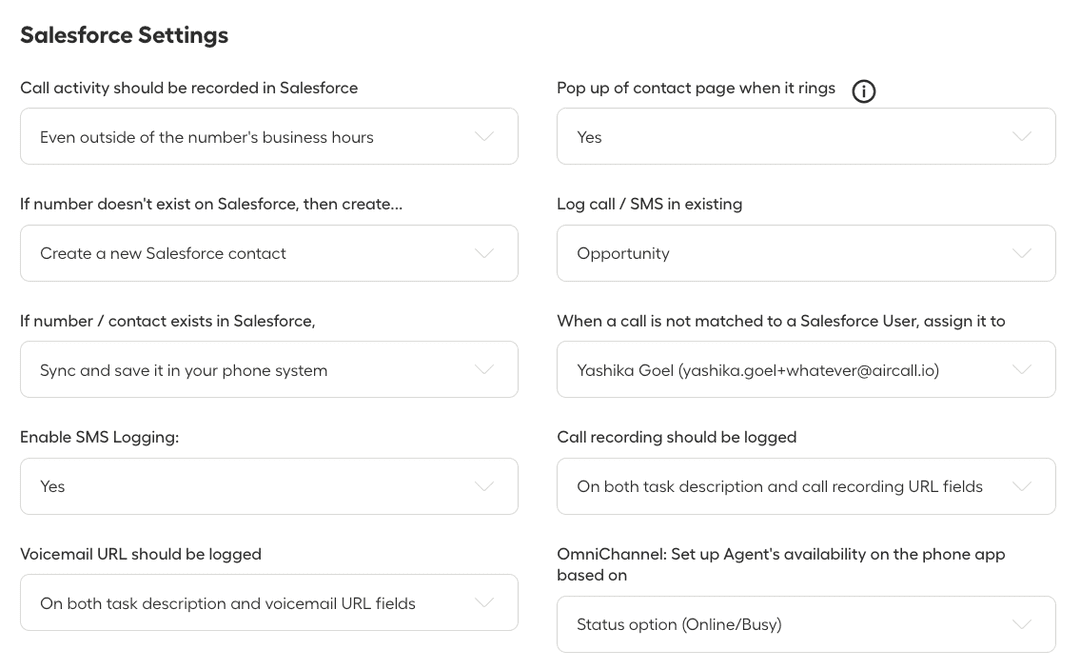
Task: Click chevron arrow beside the Opportunity value
Action: pos(1021,253)
